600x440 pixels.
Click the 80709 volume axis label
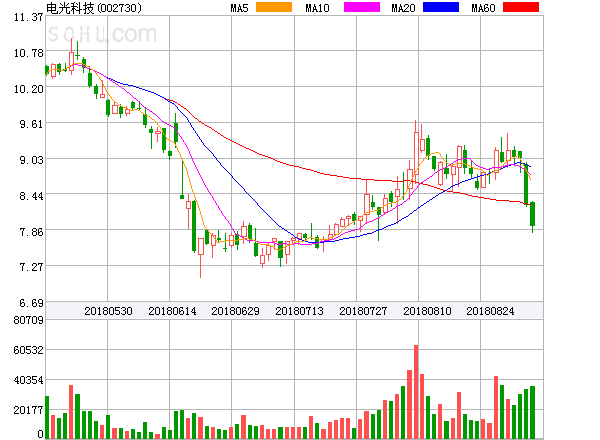click(x=29, y=320)
